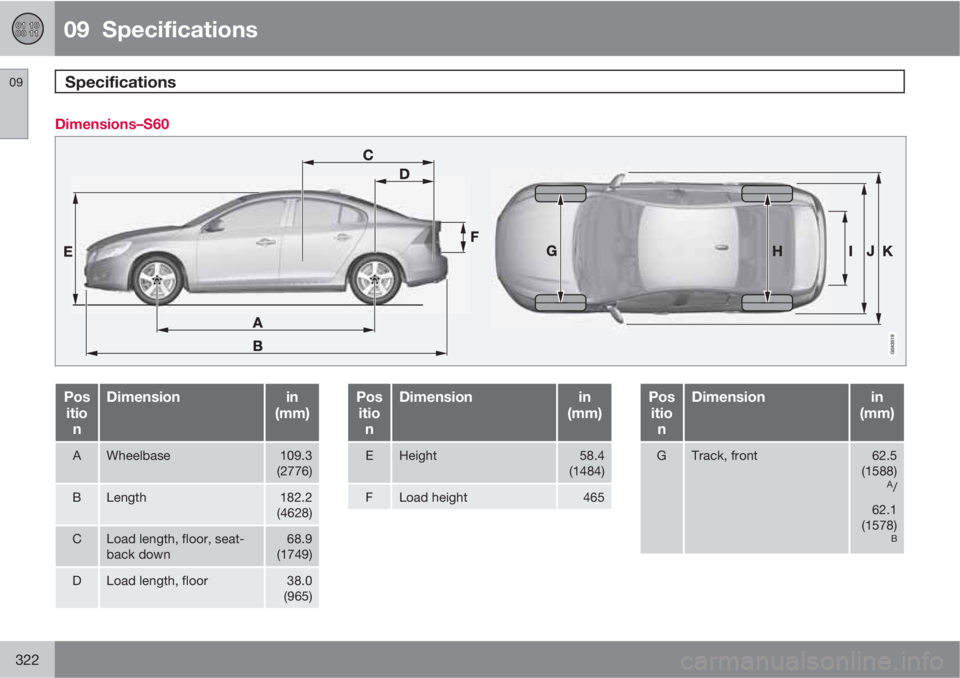Click label 'E' at the car front
The height and width of the screenshot is (678, 960).
click(x=68, y=251)
